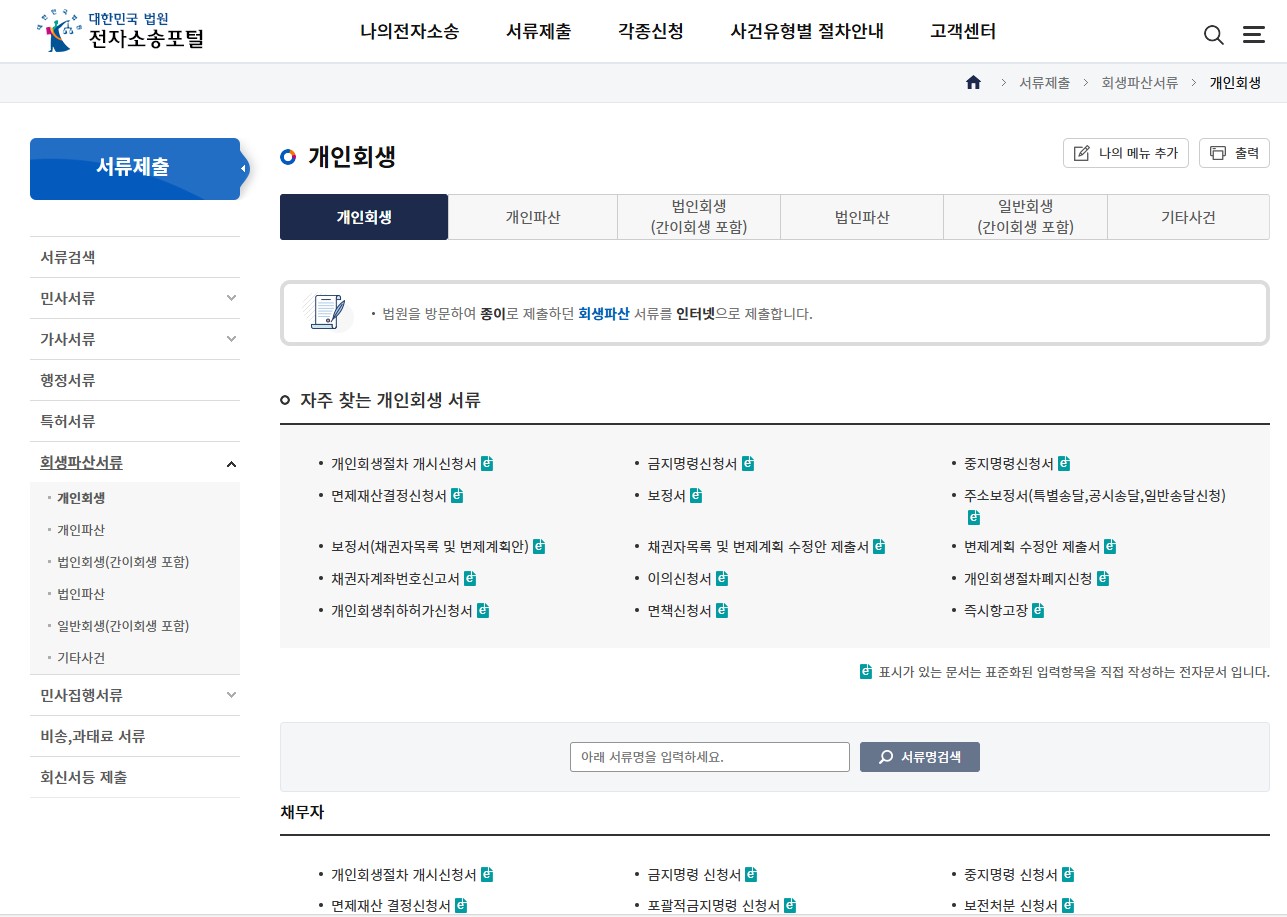Image resolution: width=1287 pixels, height=917 pixels.
Task: Open the hamburger menu icon
Action: click(1253, 33)
